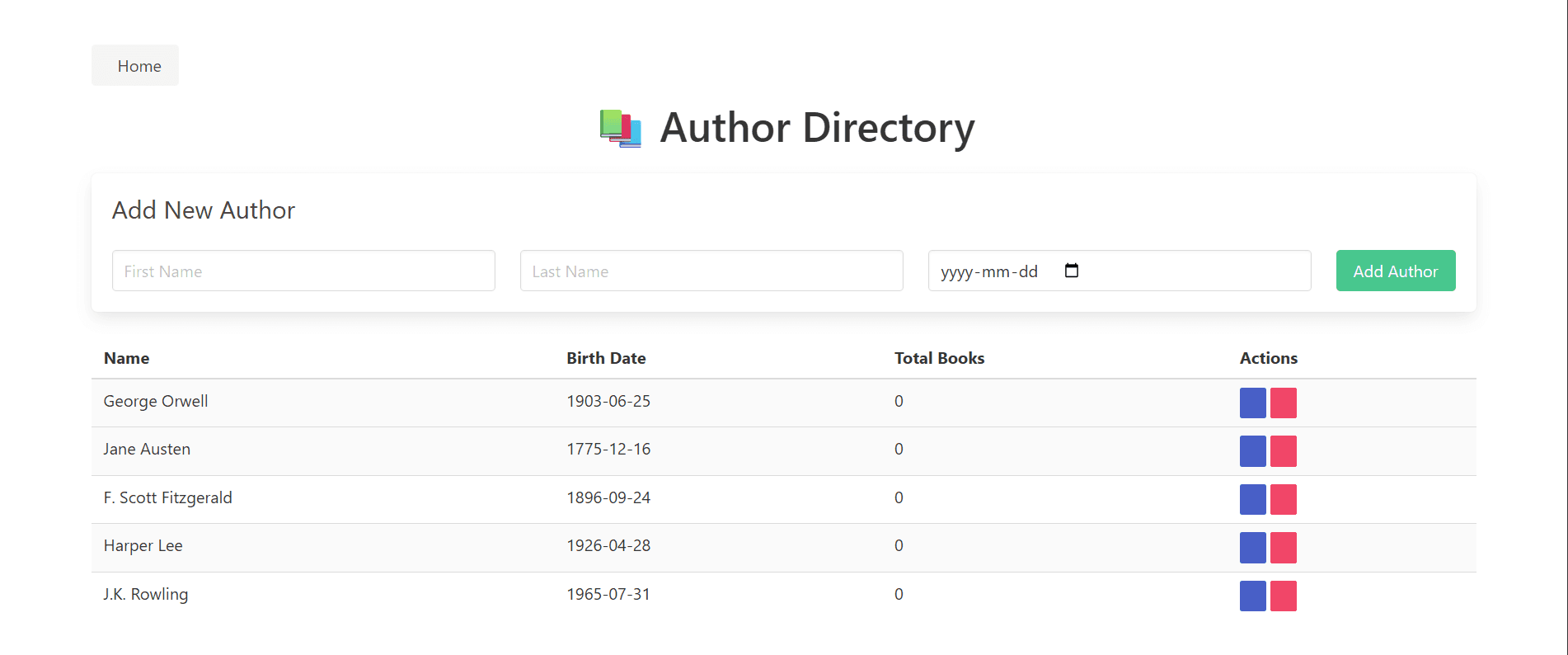
Task: Click the blue action button for J.K. Rowling
Action: pyautogui.click(x=1252, y=596)
